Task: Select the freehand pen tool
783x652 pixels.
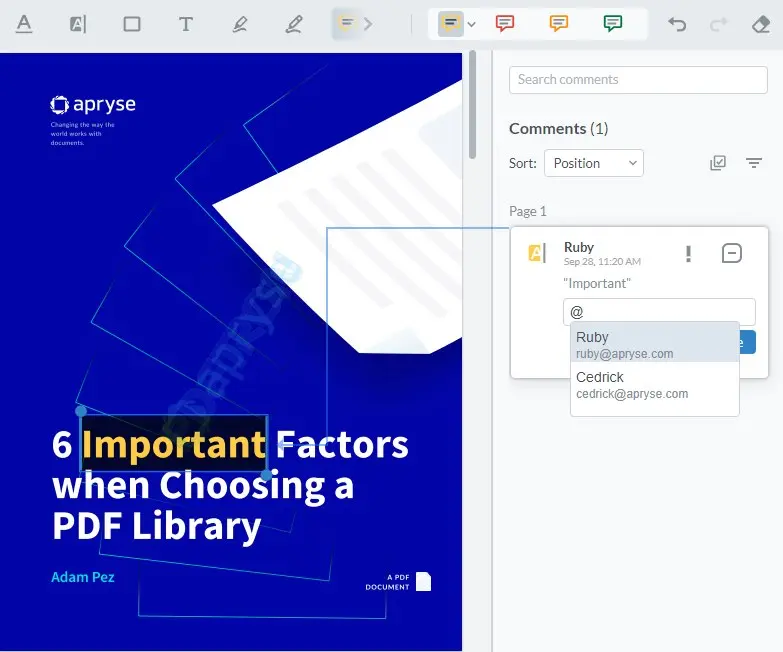Action: click(x=294, y=23)
